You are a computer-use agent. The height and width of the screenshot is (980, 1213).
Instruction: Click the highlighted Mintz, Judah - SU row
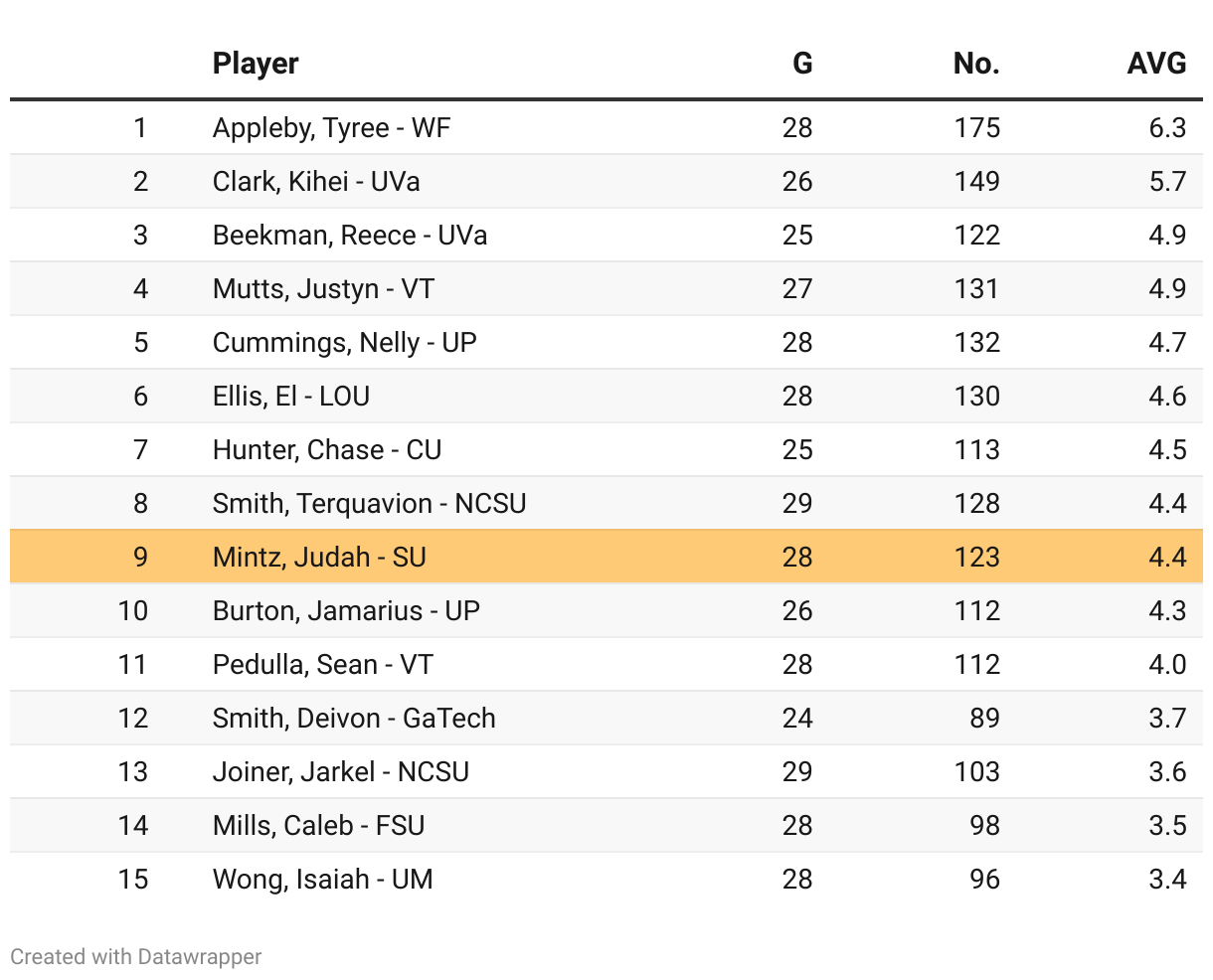point(319,558)
